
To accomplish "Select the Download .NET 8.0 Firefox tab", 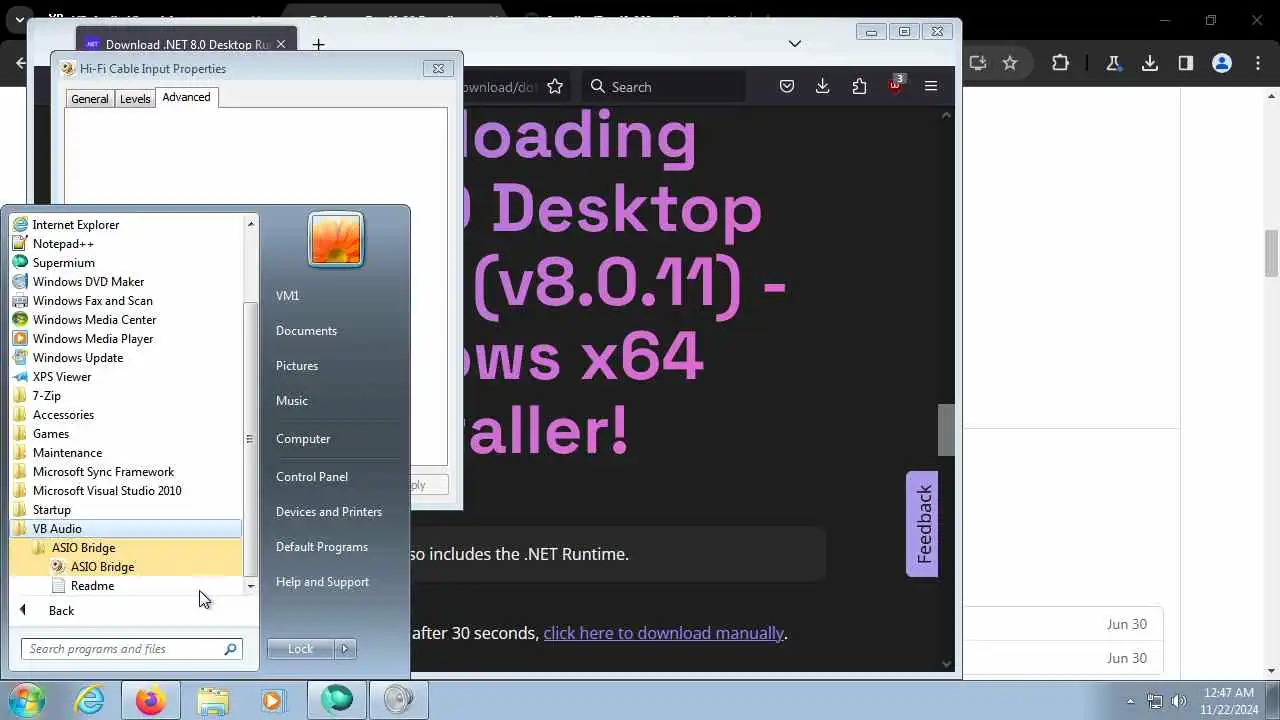I will click(x=187, y=44).
